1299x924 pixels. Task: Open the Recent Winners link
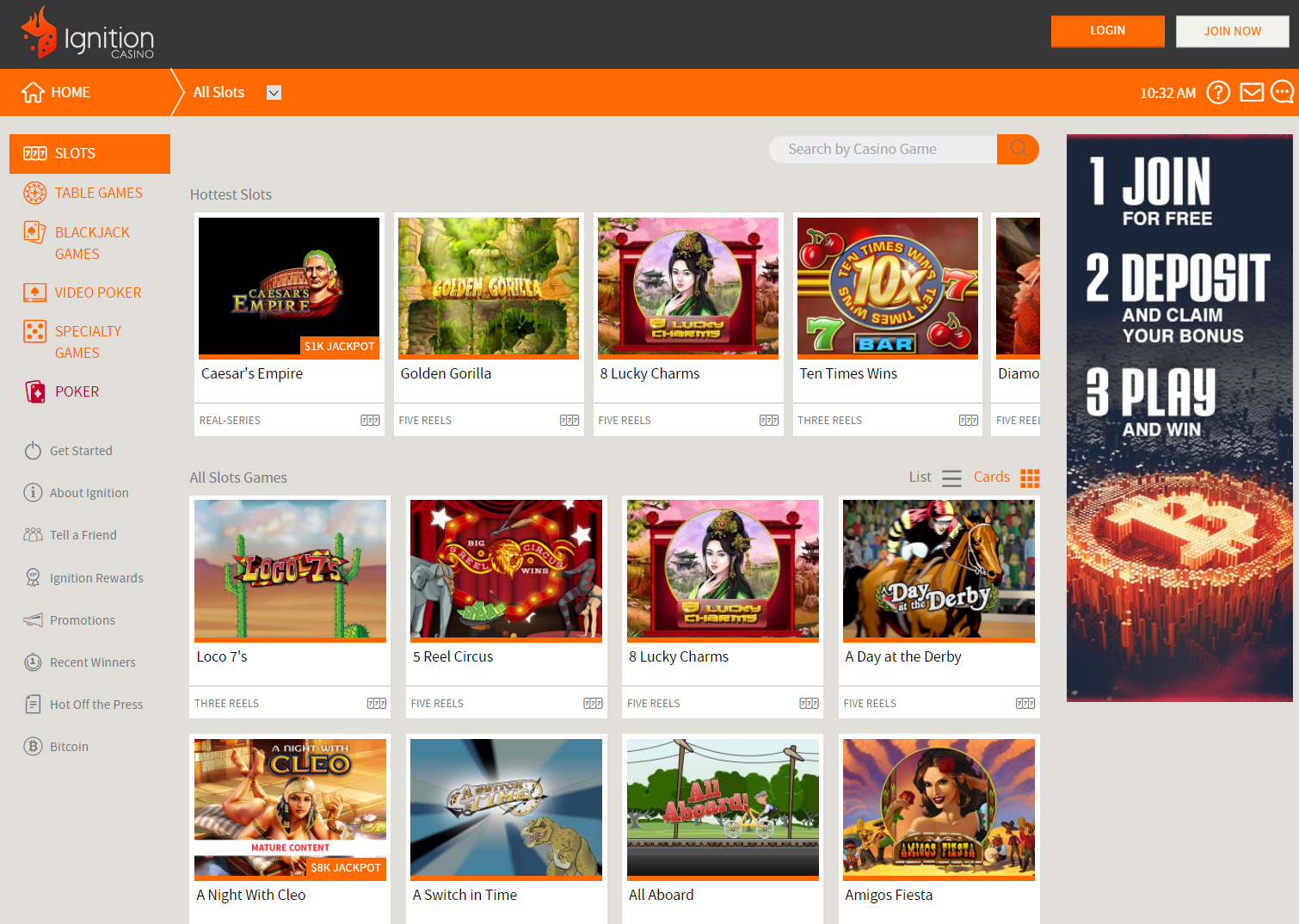pos(93,662)
